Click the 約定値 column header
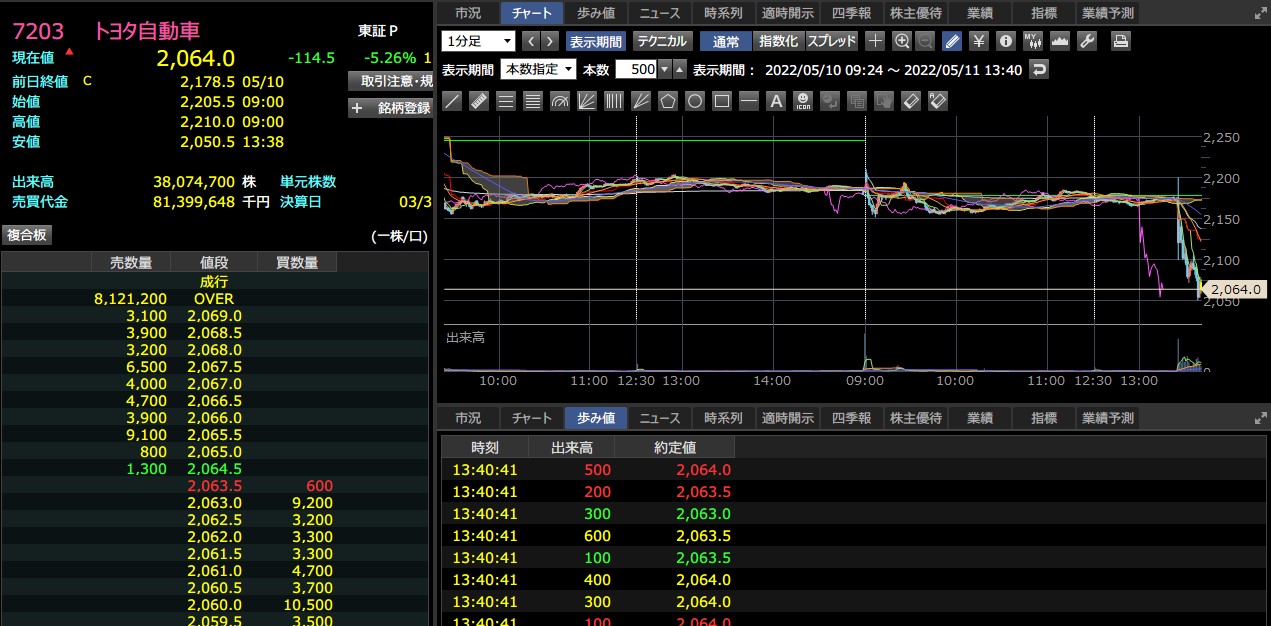This screenshot has width=1271, height=626. pyautogui.click(x=675, y=447)
